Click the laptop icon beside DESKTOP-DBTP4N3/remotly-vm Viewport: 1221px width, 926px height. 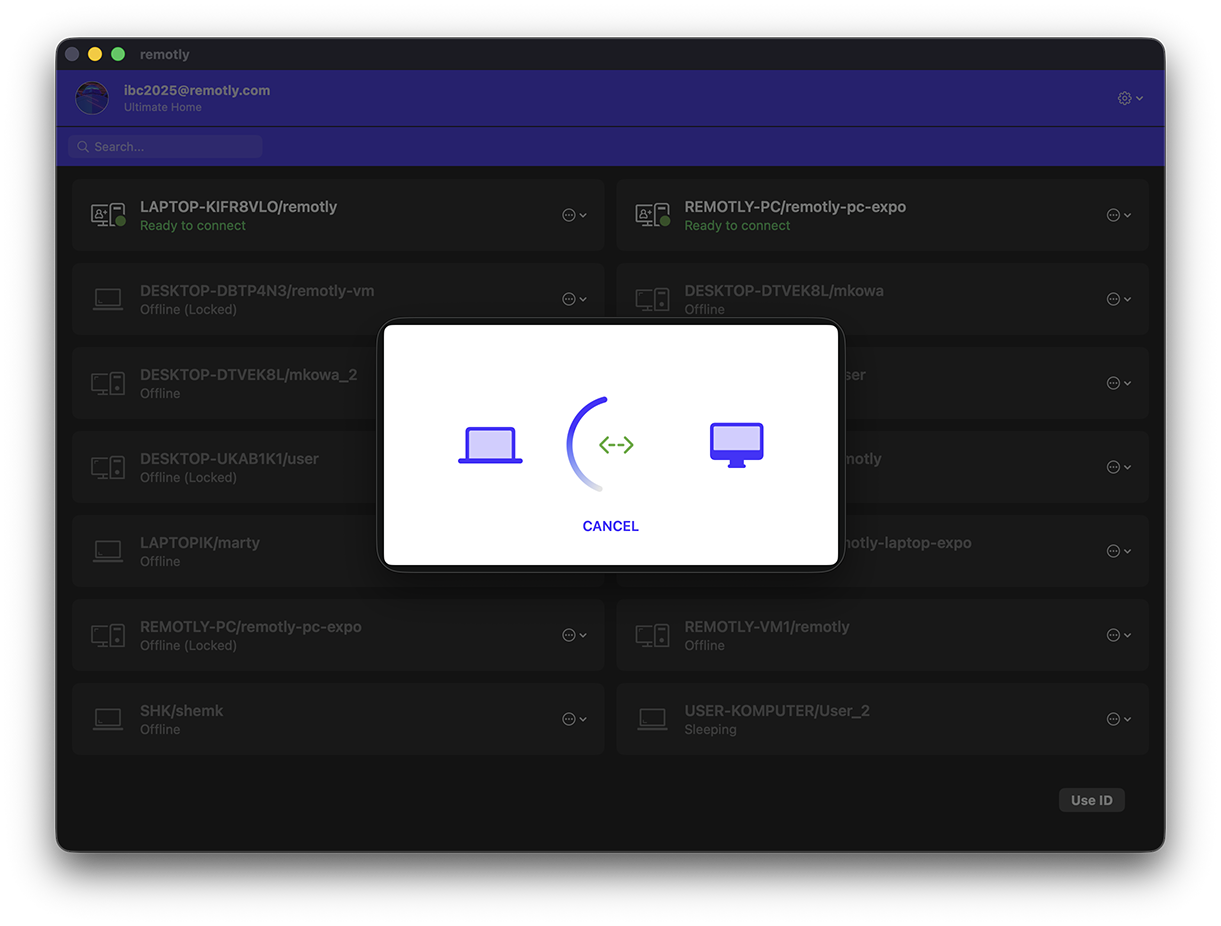[108, 299]
